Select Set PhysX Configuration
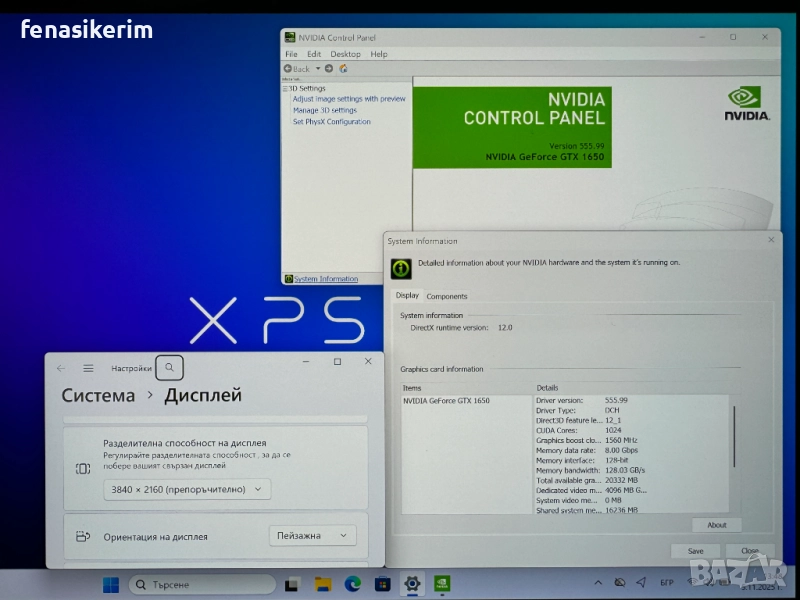The height and width of the screenshot is (600, 800). (332, 121)
